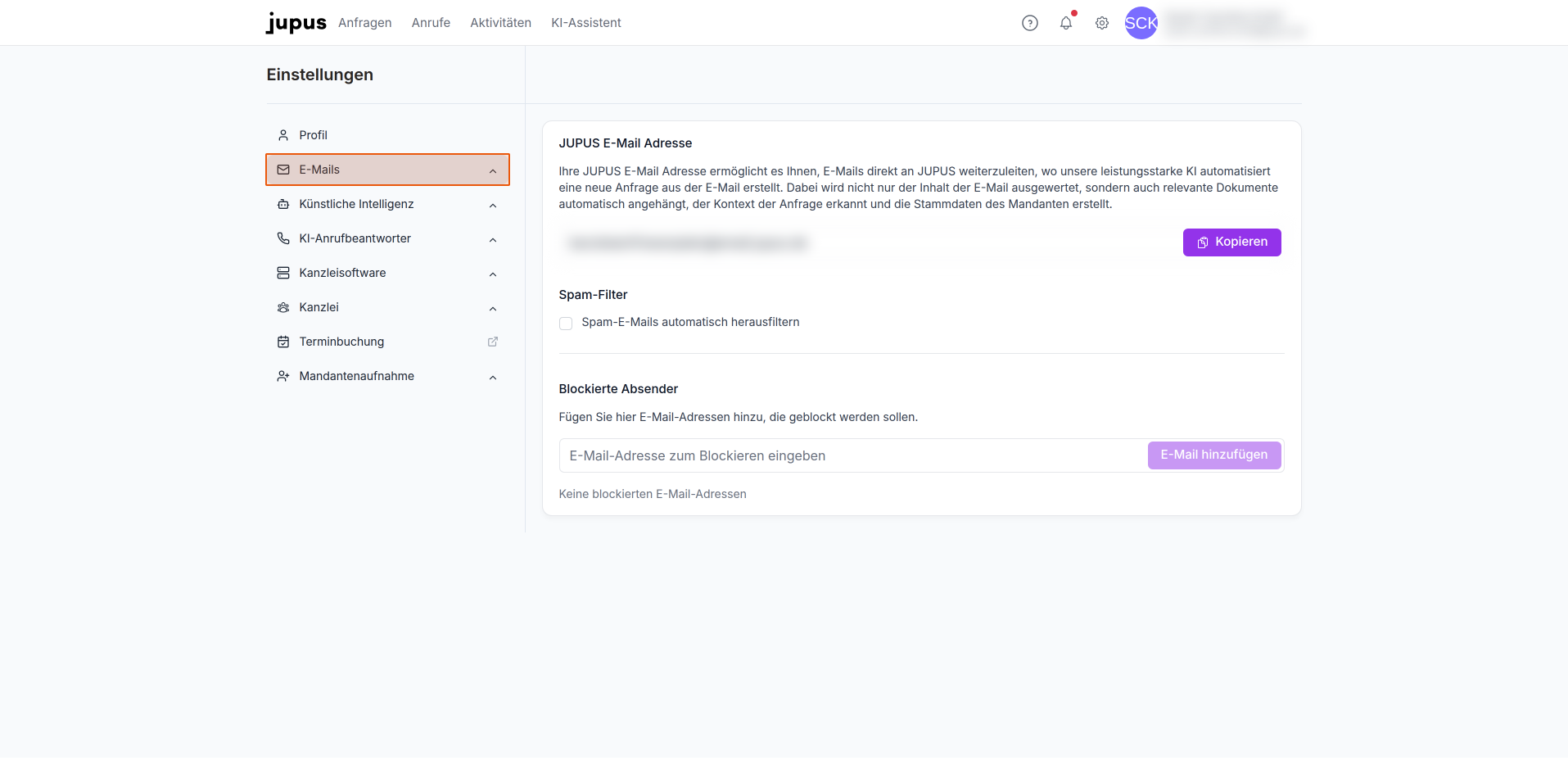Go to Aktivitäten
This screenshot has width=1568, height=761.
[501, 23]
